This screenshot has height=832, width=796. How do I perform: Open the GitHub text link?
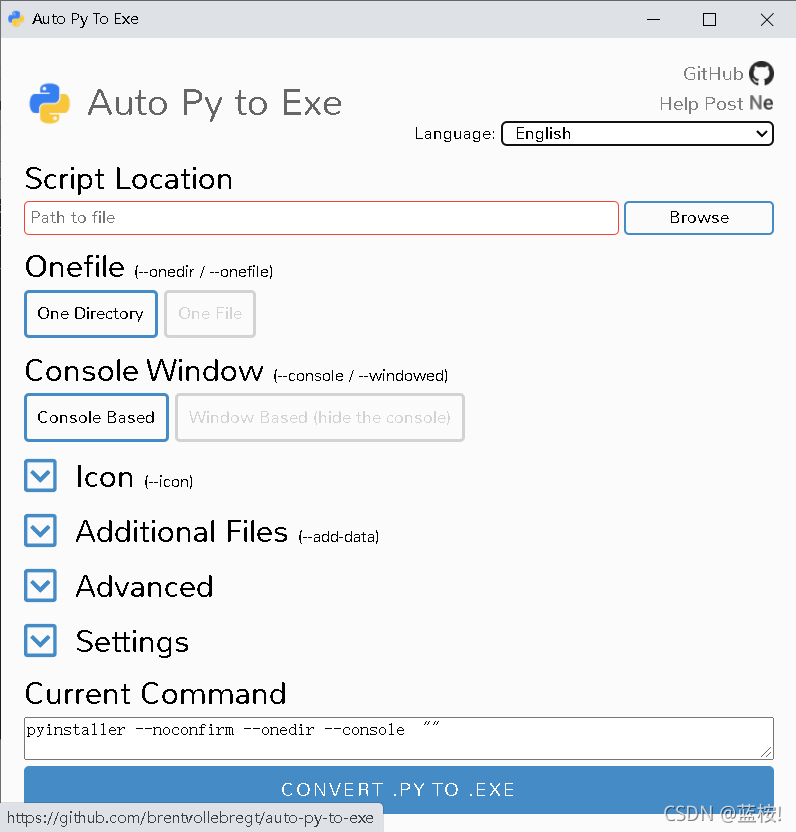(x=713, y=74)
